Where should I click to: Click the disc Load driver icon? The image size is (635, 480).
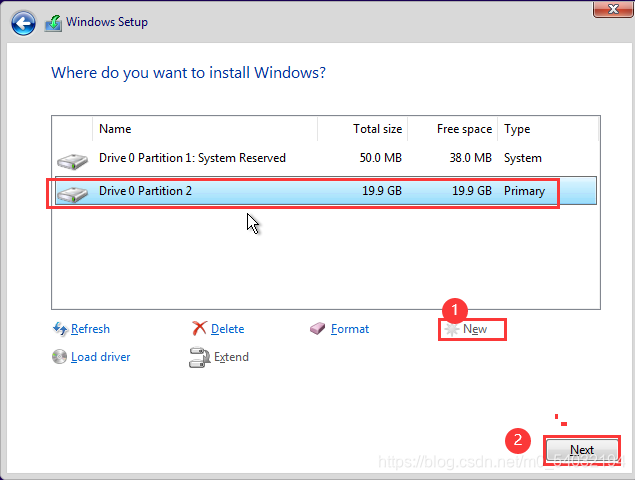[x=60, y=357]
